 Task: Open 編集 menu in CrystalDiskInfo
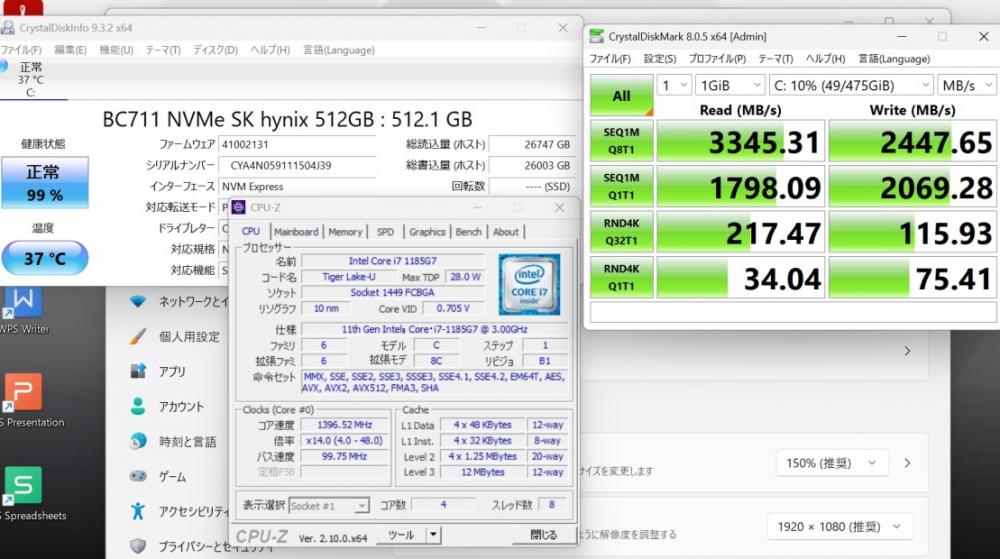tap(70, 50)
